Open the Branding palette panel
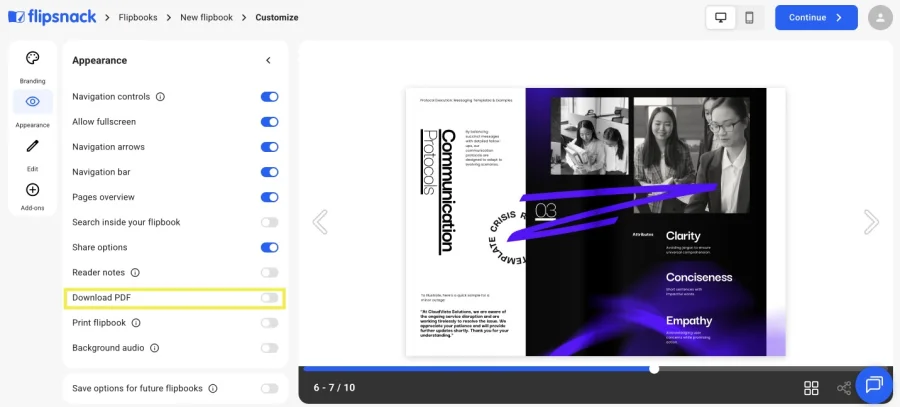Image resolution: width=900 pixels, height=407 pixels. tap(33, 58)
